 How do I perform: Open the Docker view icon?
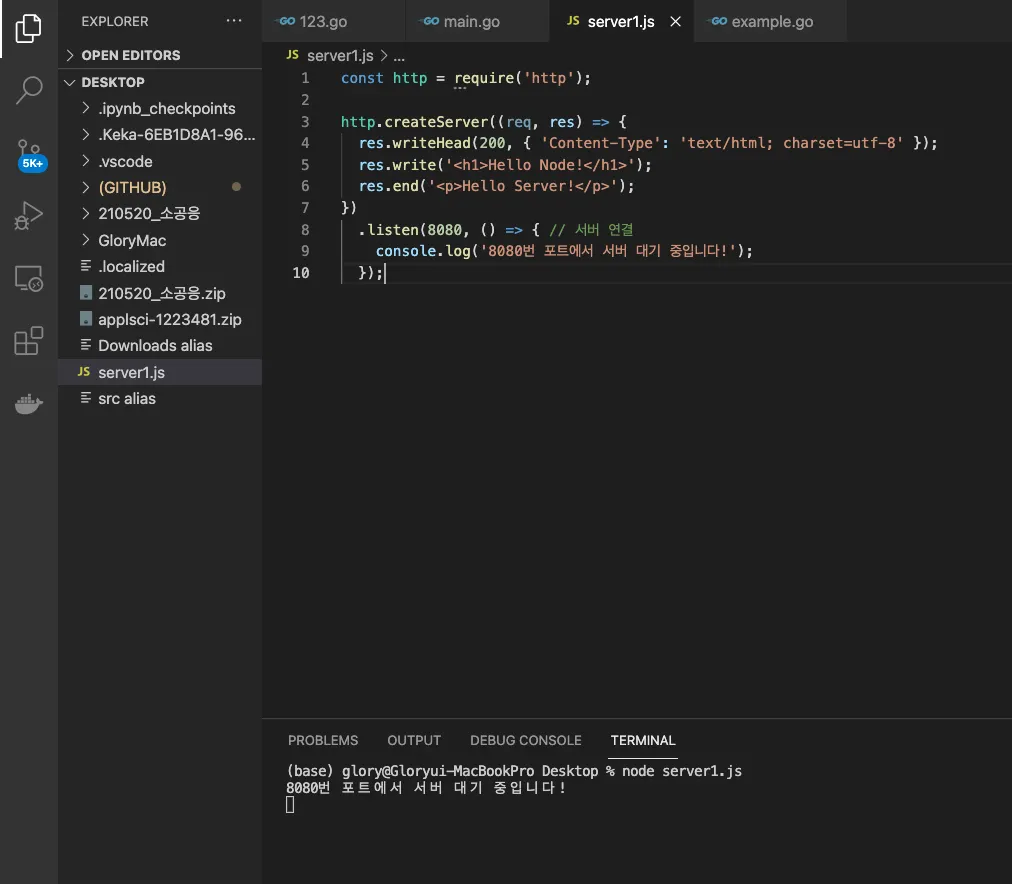[x=29, y=404]
